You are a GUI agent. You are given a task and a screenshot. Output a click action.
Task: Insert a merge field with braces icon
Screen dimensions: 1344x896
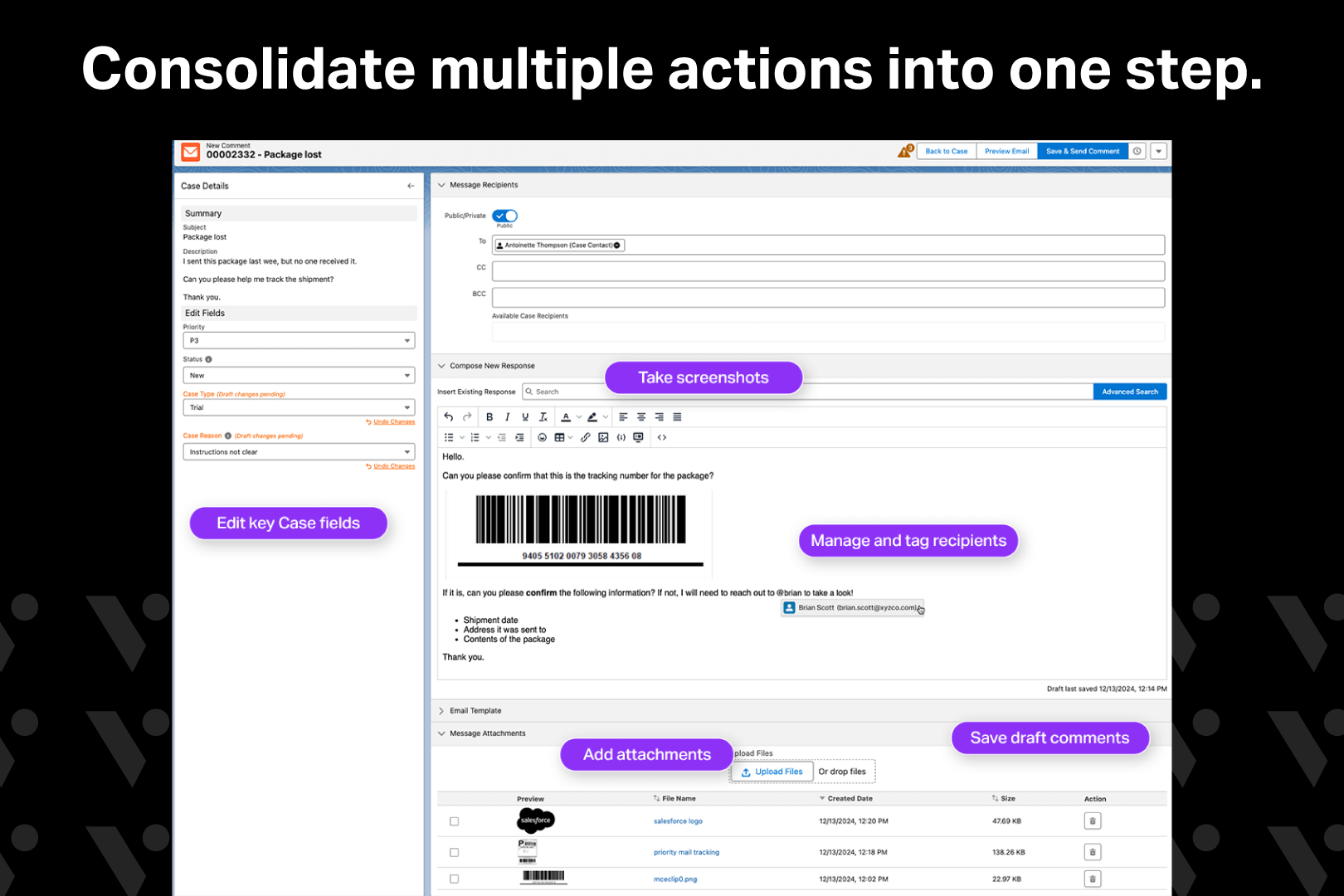[621, 437]
